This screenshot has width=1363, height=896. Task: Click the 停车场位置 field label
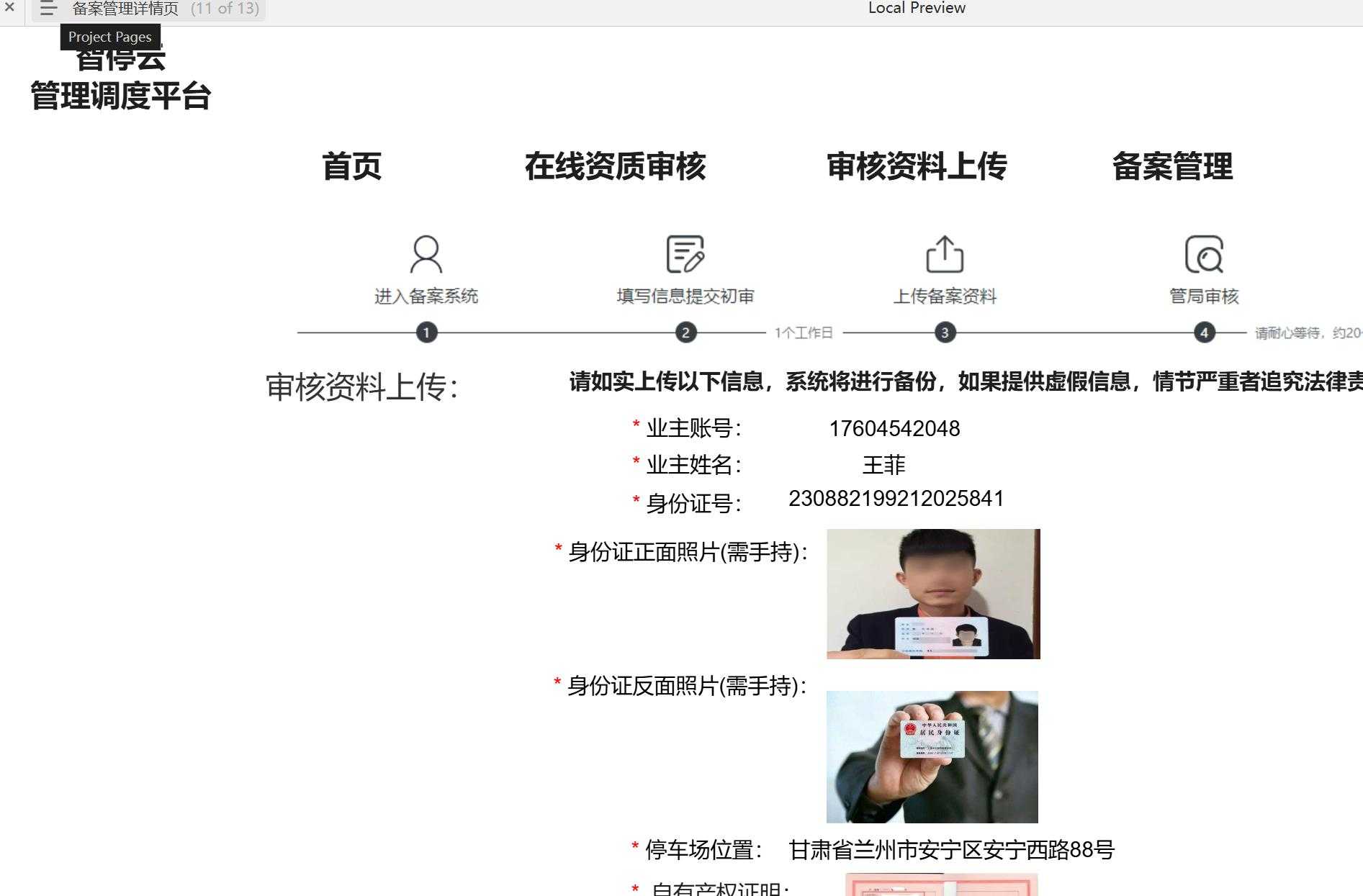(703, 850)
